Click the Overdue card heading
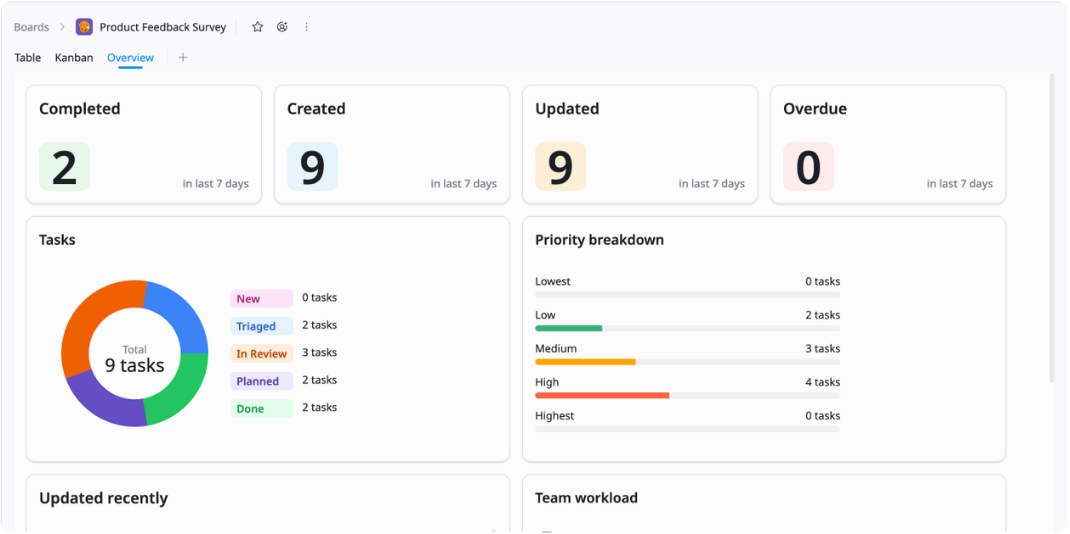The width and height of the screenshot is (1070, 534). click(815, 109)
